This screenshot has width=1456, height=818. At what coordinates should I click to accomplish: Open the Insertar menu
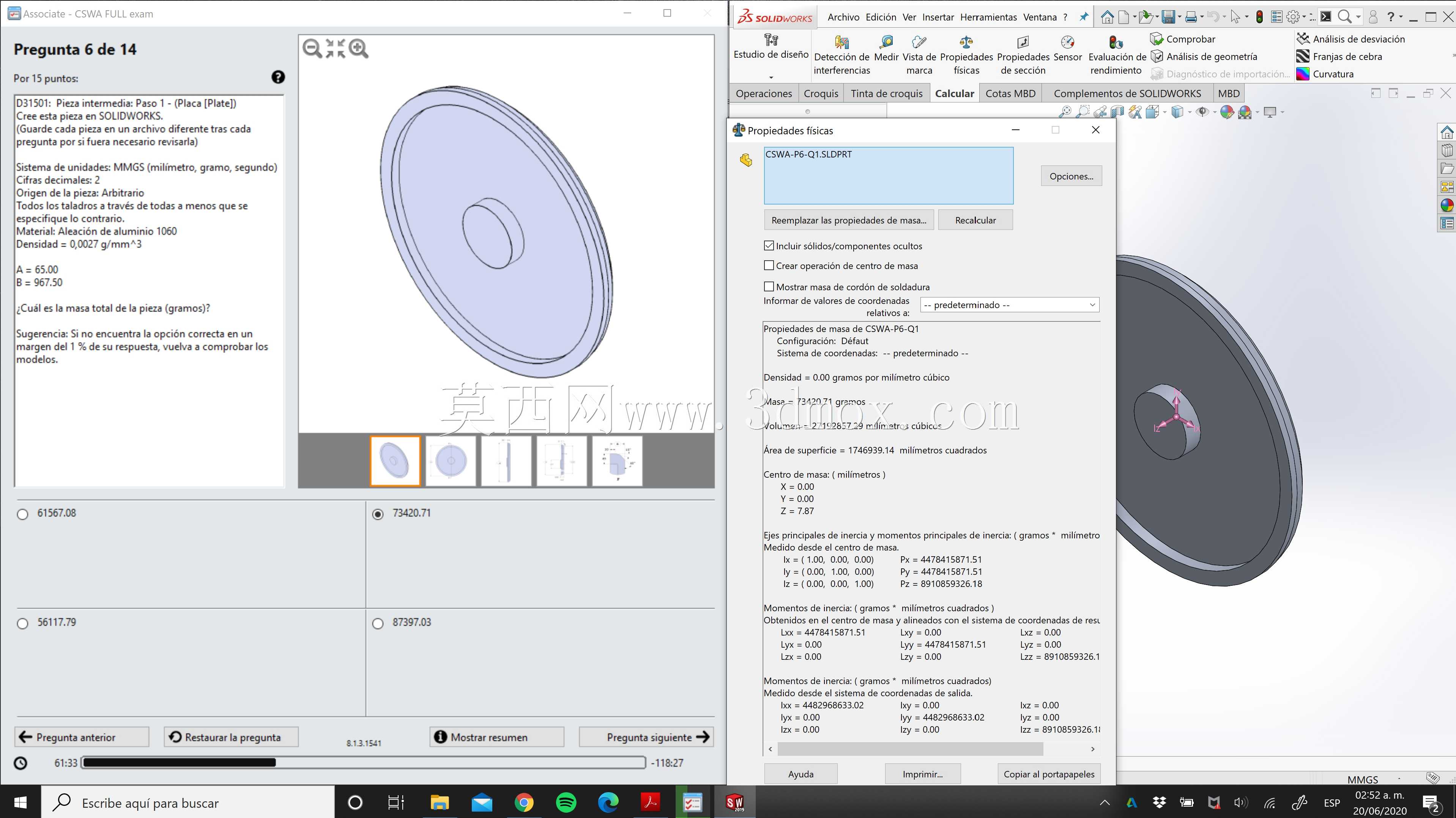coord(938,17)
